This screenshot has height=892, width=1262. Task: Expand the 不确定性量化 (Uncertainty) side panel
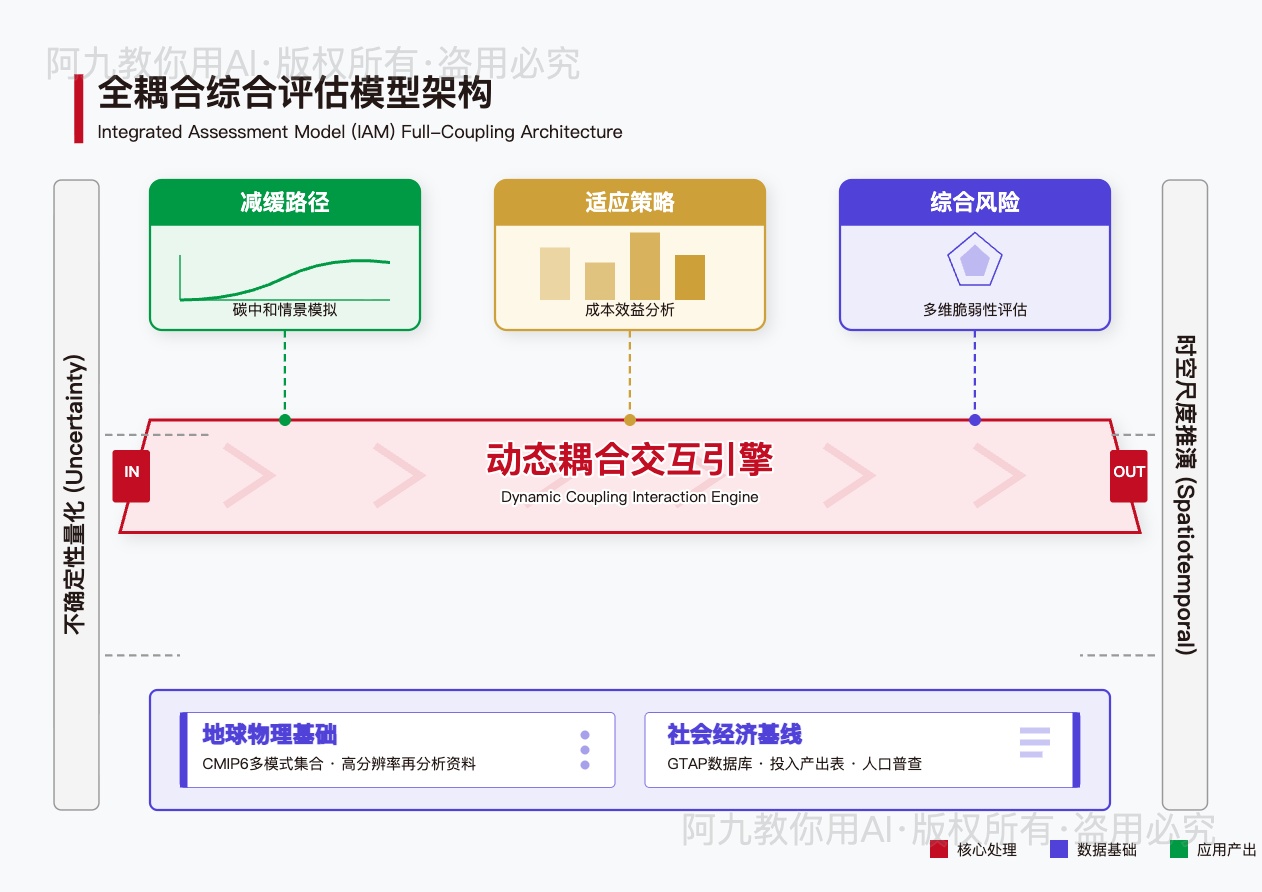[76, 495]
